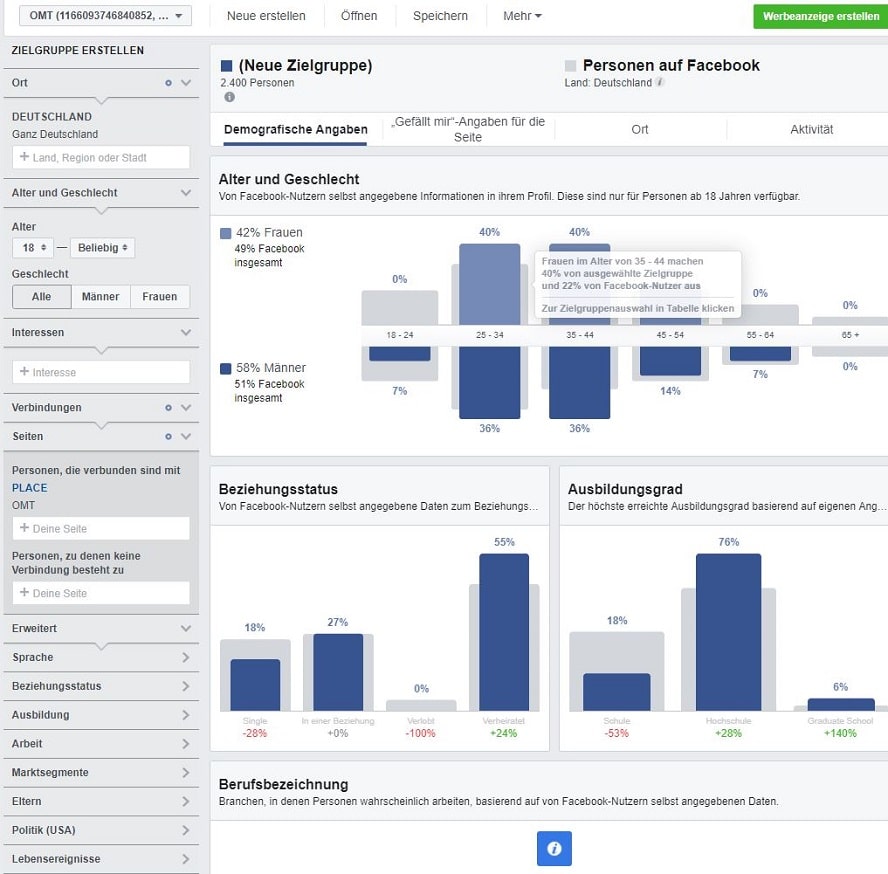
Task: Click Speichern in top menu
Action: tap(441, 16)
